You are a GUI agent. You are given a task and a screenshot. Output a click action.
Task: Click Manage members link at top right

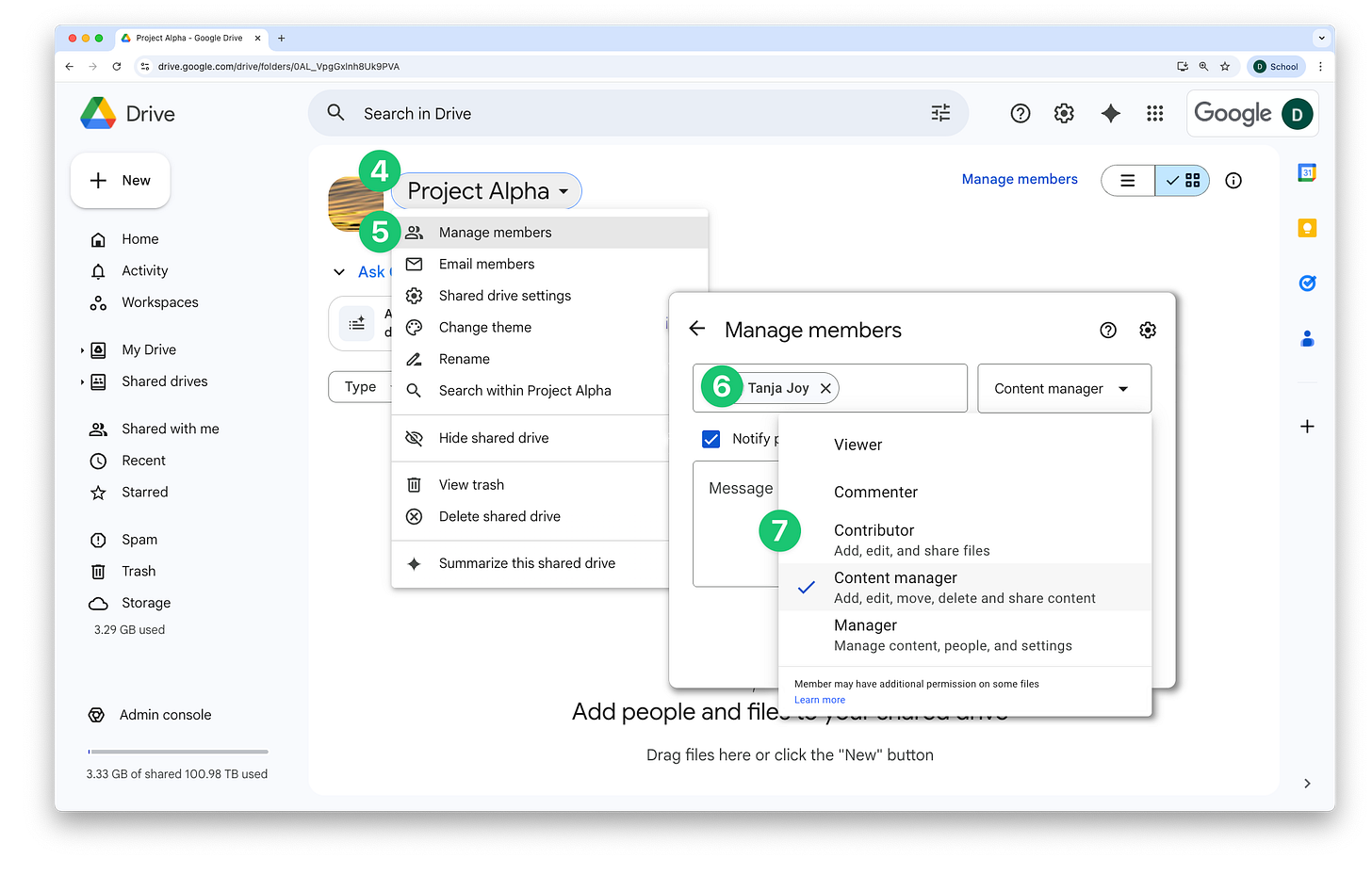click(1020, 179)
